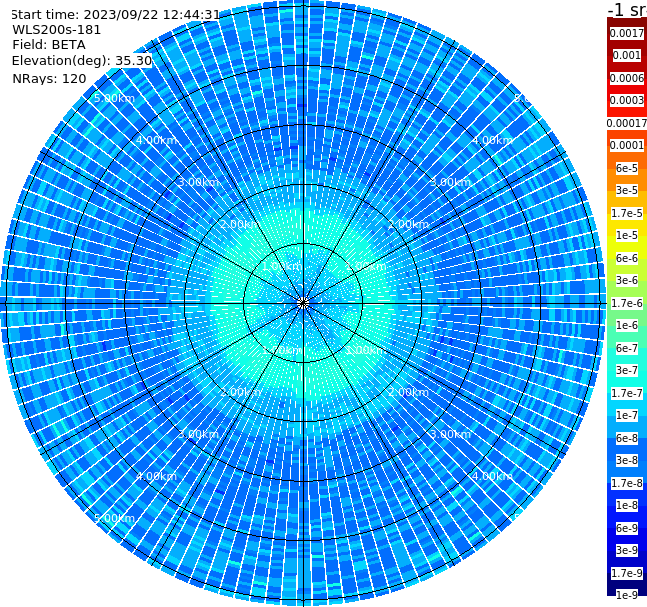Select the 3e-6 colorbar label

[627, 280]
